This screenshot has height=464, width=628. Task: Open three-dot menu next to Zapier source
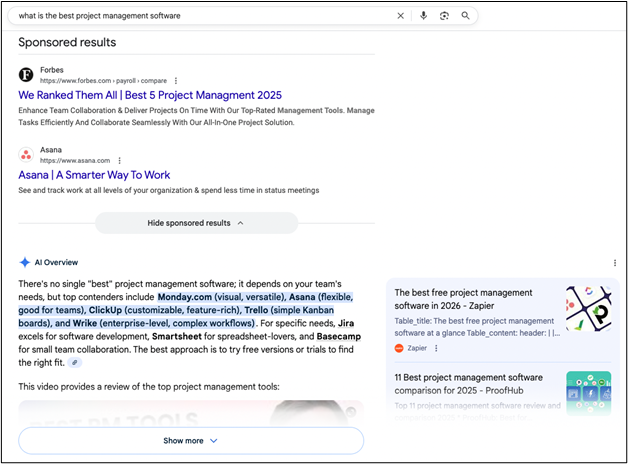pos(436,348)
